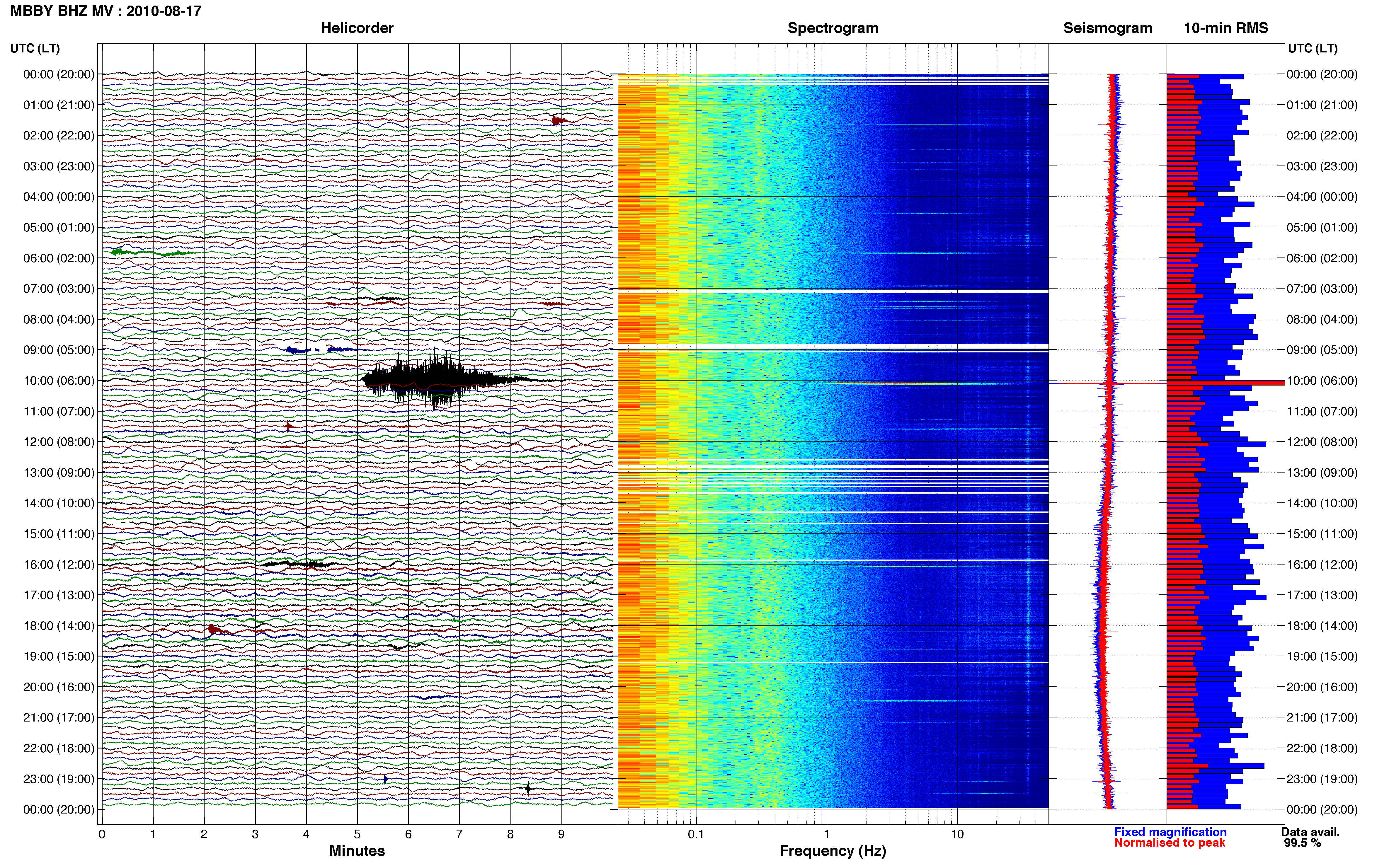
Task: Click the '99.5 %' availability value
Action: click(1302, 843)
